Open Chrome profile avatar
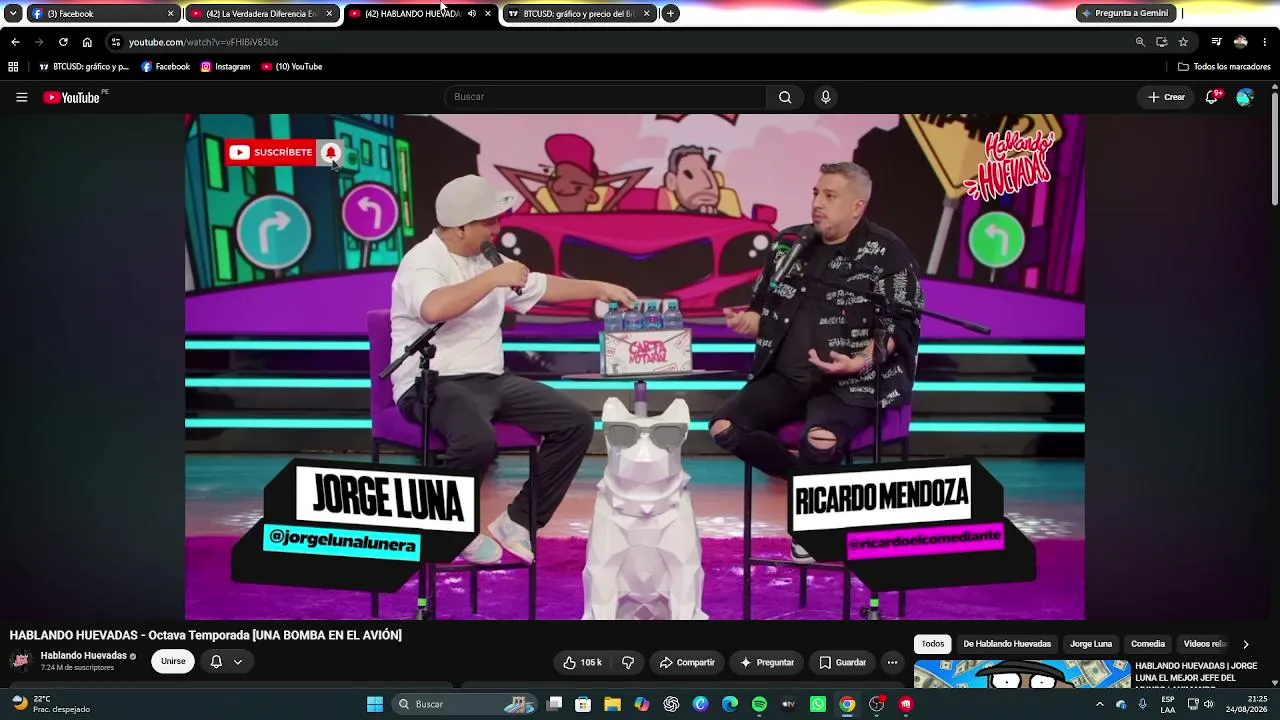Image resolution: width=1280 pixels, height=720 pixels. click(x=1241, y=42)
